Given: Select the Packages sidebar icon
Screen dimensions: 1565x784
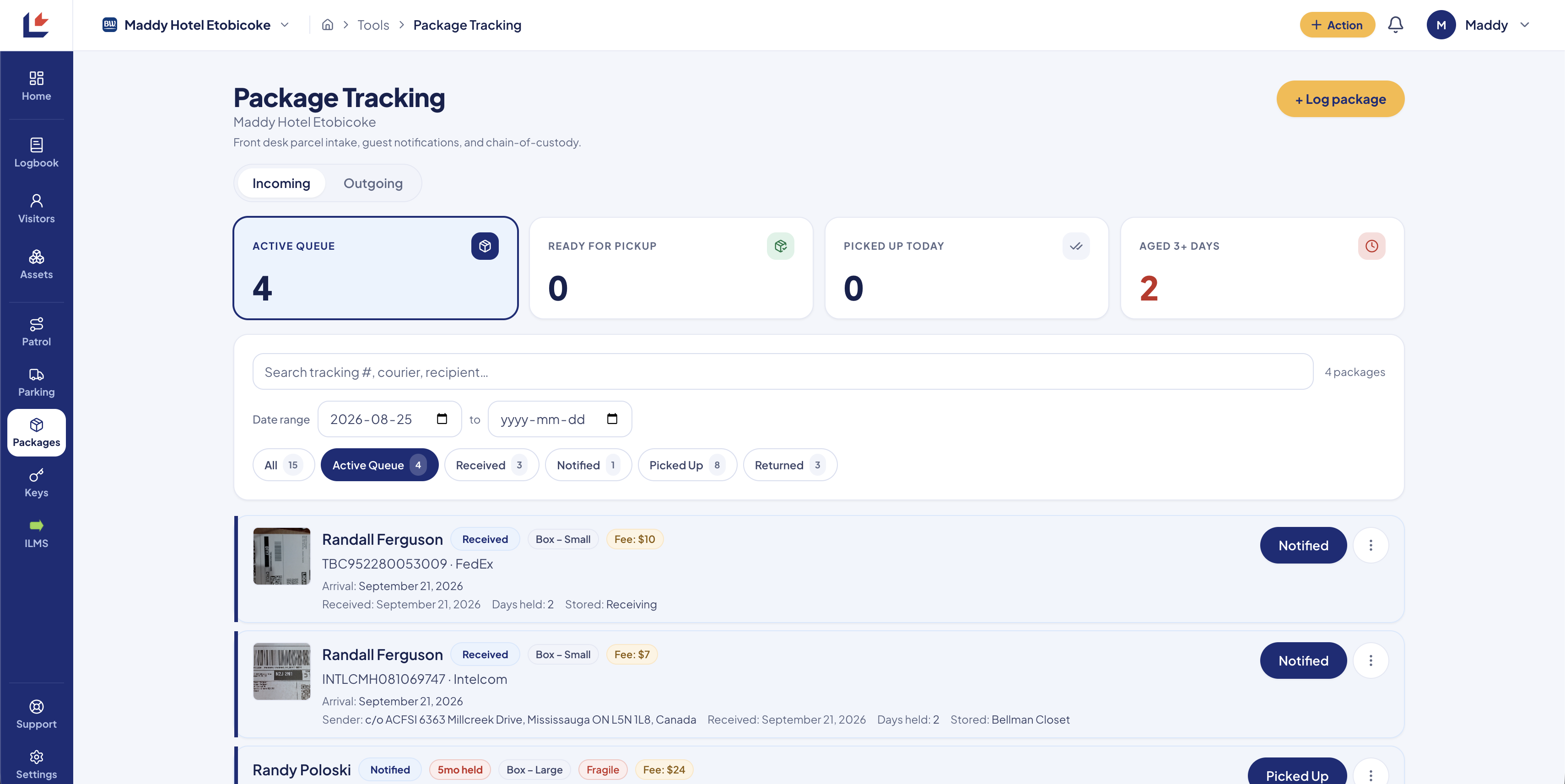Looking at the screenshot, I should [x=37, y=432].
